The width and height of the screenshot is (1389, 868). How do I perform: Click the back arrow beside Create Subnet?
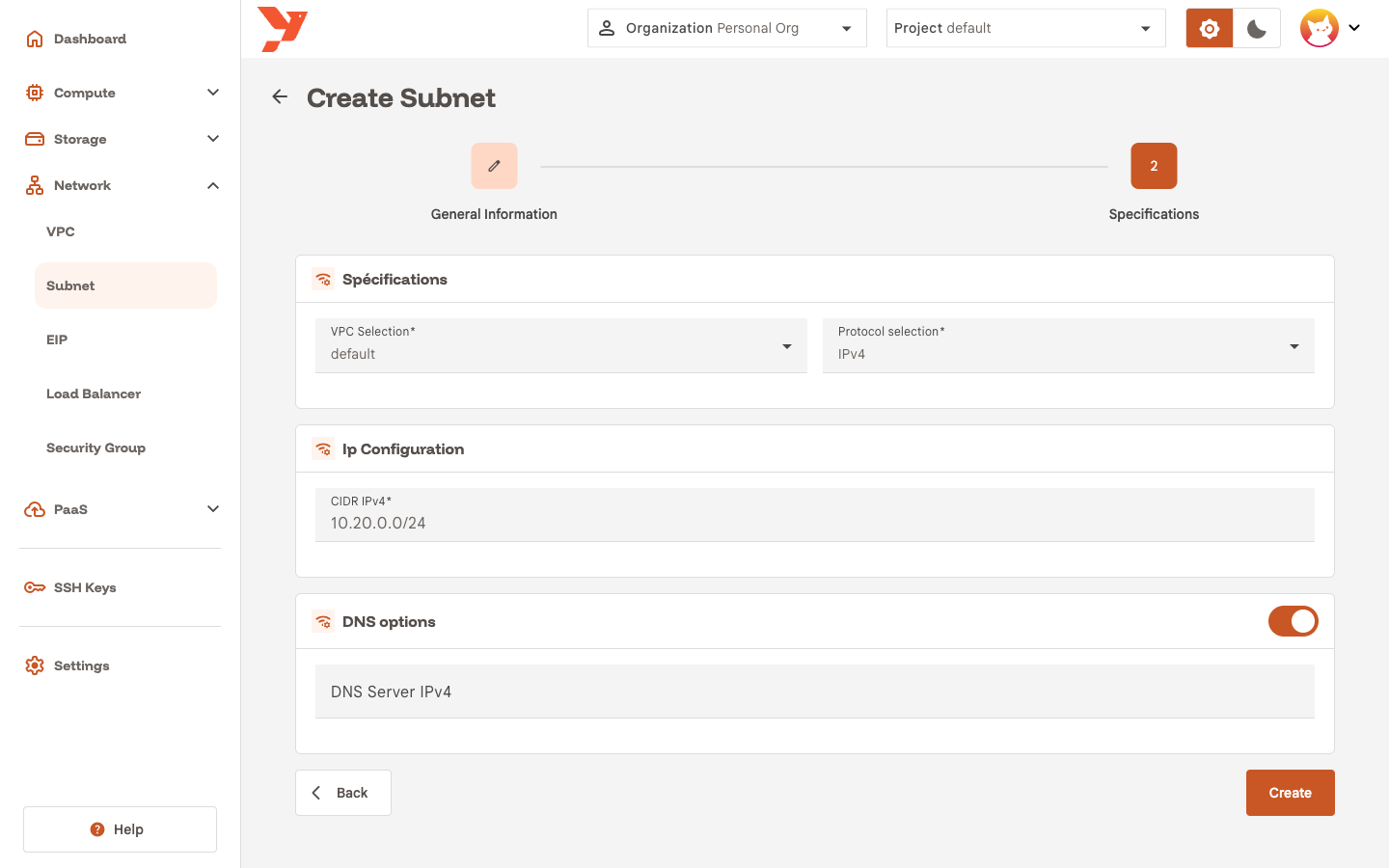pos(280,96)
